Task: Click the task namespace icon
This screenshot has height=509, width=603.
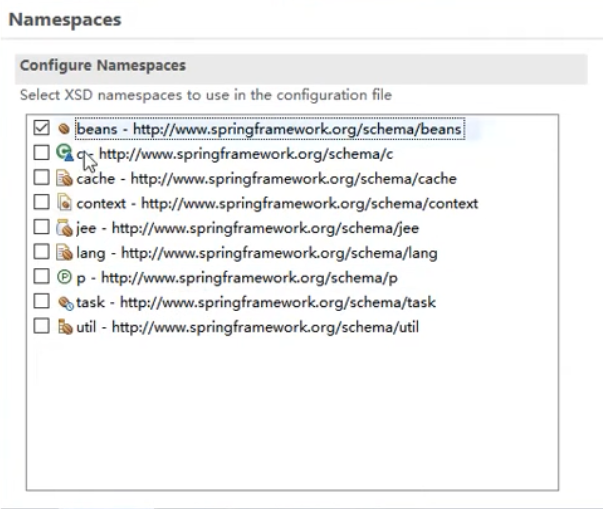Action: point(65,303)
